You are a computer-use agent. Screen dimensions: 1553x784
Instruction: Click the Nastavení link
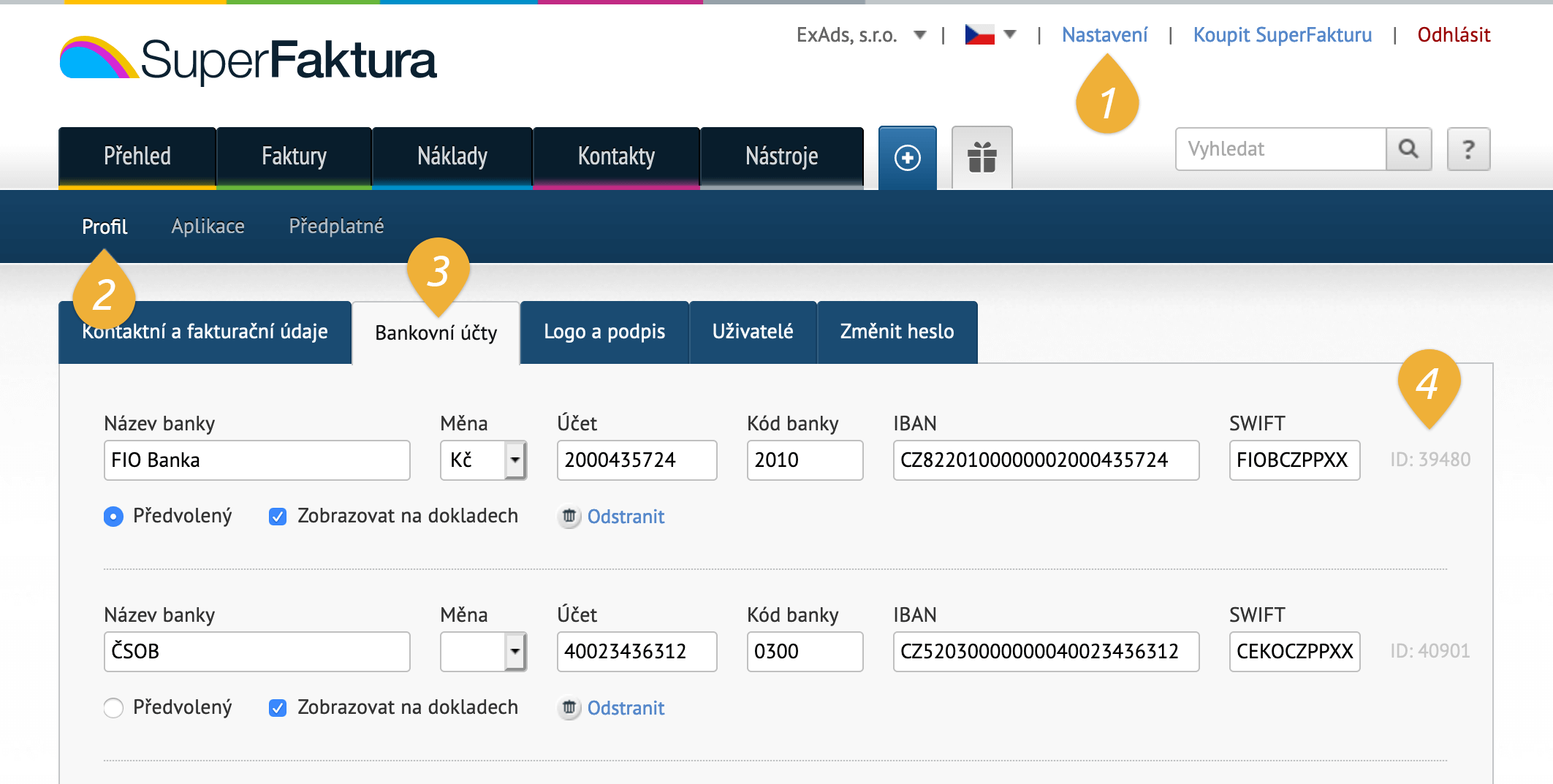(x=1104, y=35)
